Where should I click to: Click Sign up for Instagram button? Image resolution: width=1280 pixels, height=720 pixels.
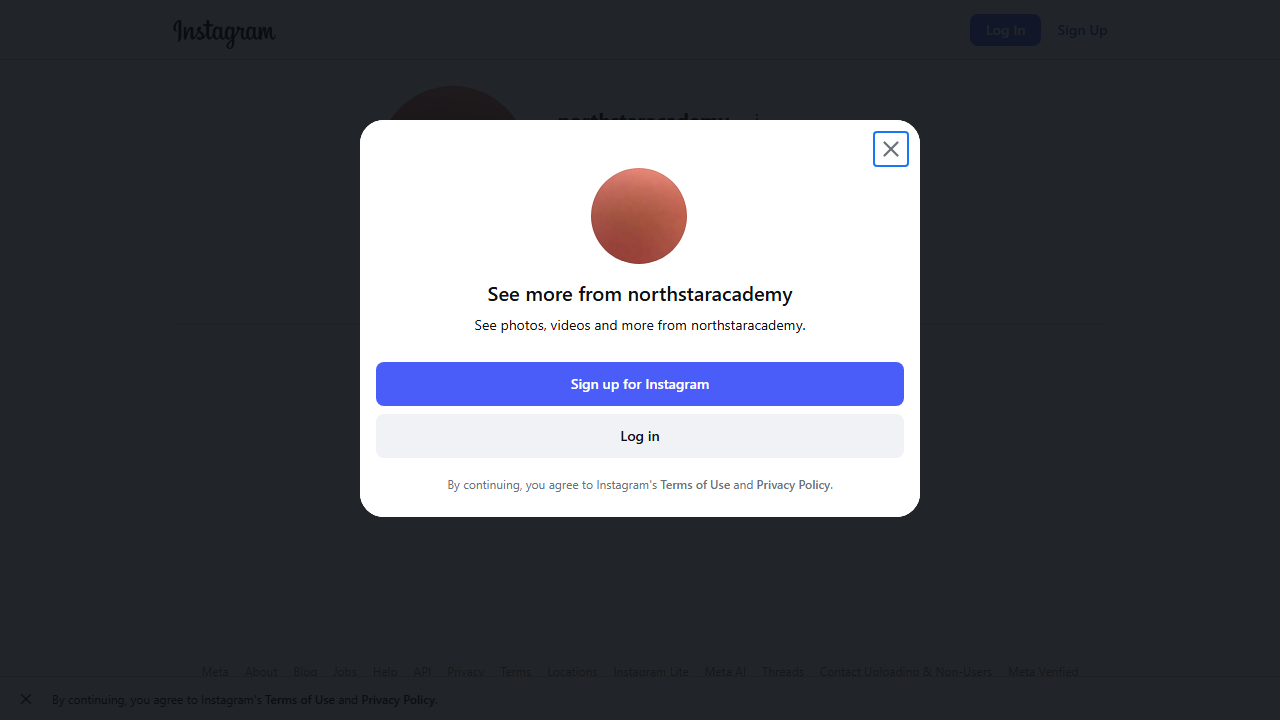pyautogui.click(x=640, y=384)
